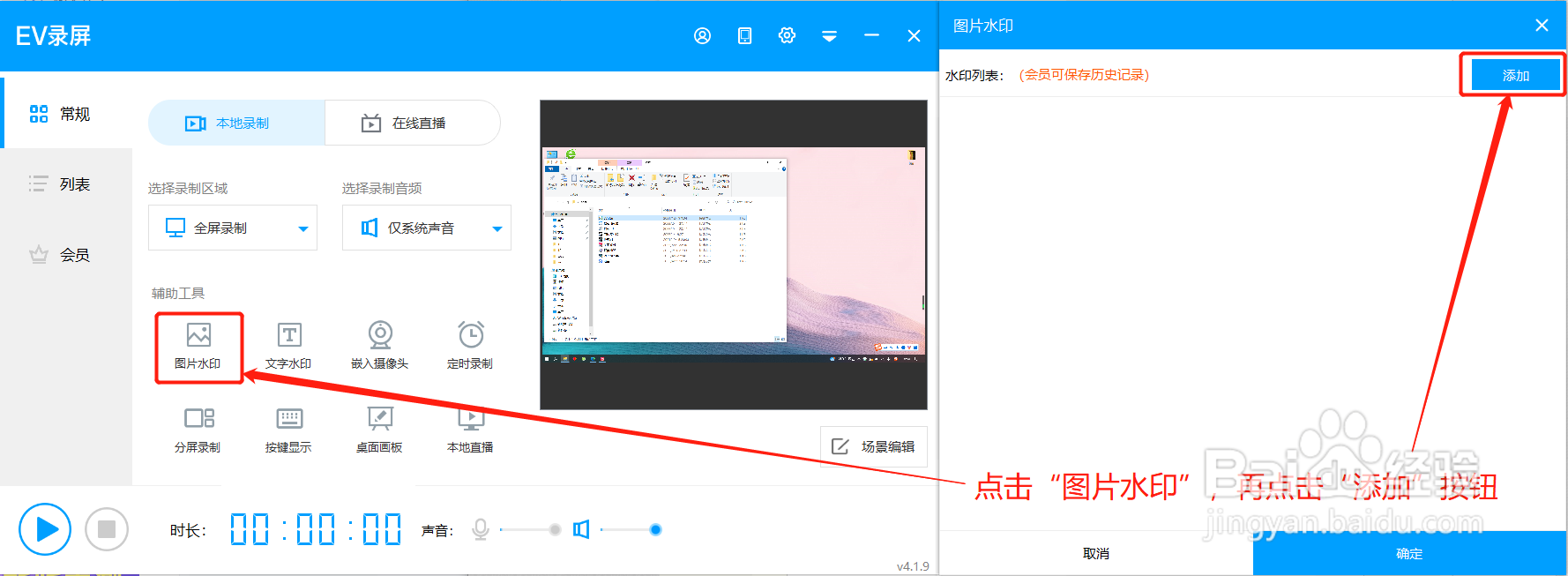
Task: Switch to the 本地录制 tab
Action: pyautogui.click(x=236, y=123)
